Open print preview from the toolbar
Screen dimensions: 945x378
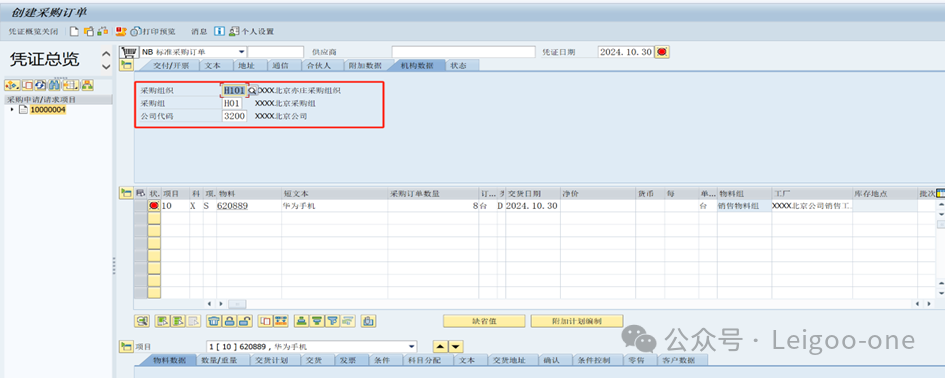tap(152, 31)
